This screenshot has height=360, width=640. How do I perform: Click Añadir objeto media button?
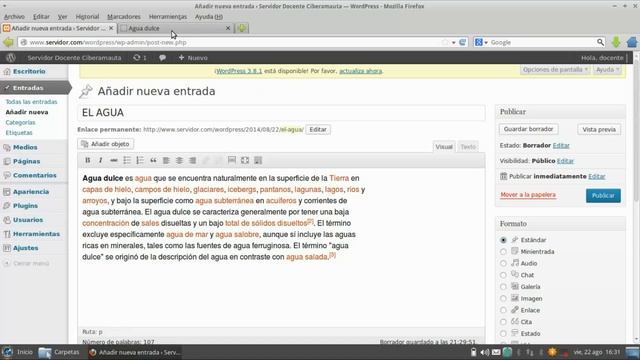click(x=106, y=144)
